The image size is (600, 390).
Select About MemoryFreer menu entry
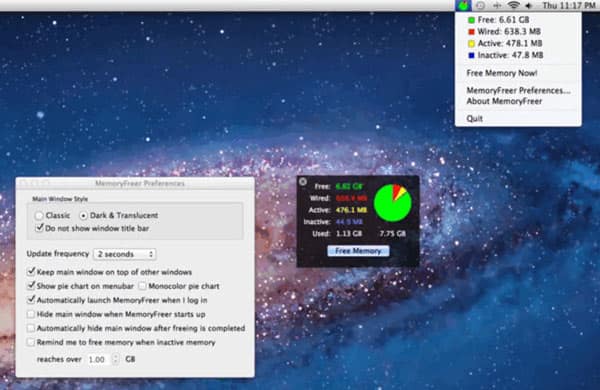click(x=504, y=101)
